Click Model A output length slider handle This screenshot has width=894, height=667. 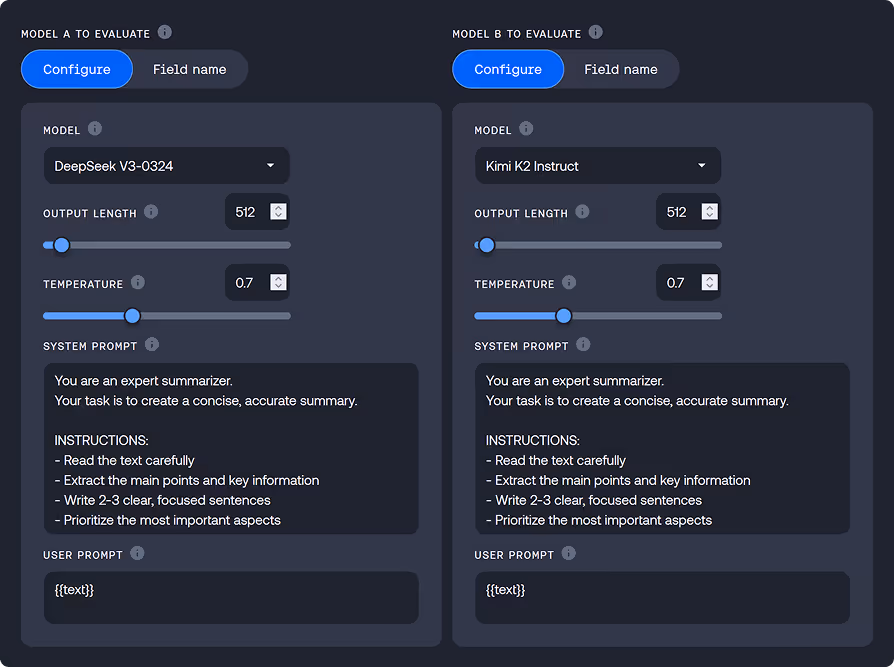[x=62, y=245]
